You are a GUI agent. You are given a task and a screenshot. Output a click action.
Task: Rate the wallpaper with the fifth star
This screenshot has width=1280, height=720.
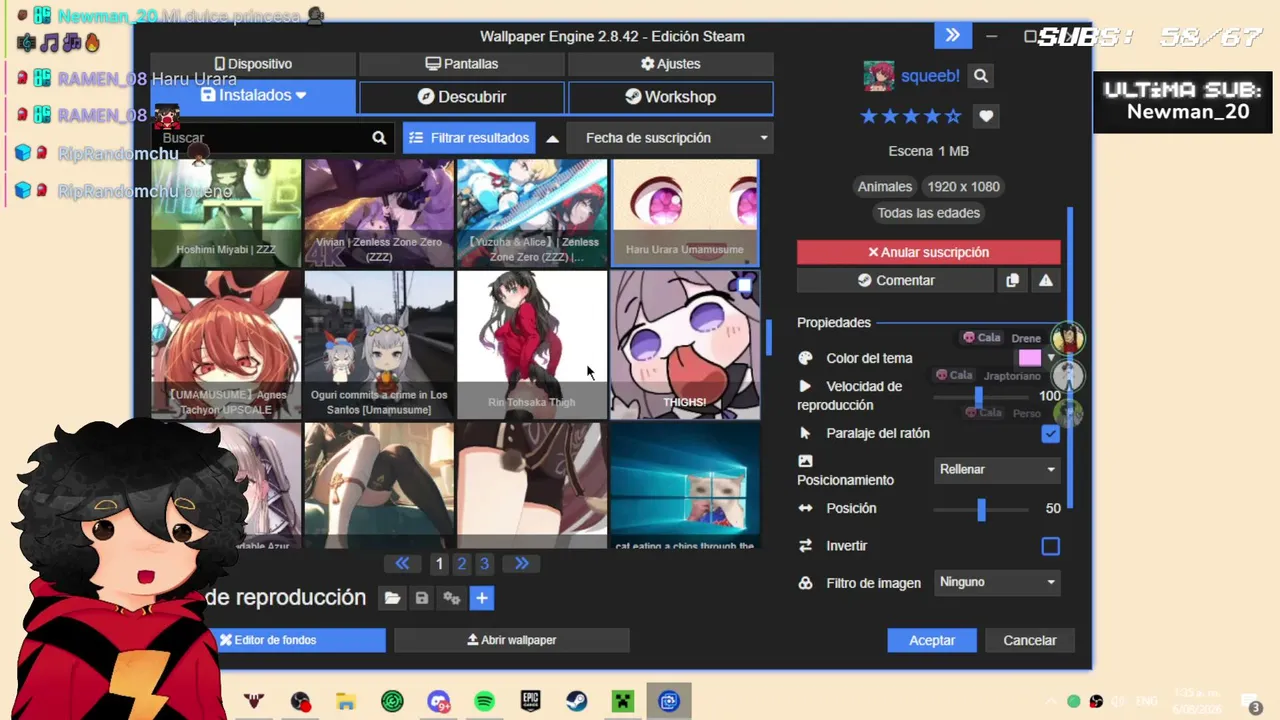(953, 116)
